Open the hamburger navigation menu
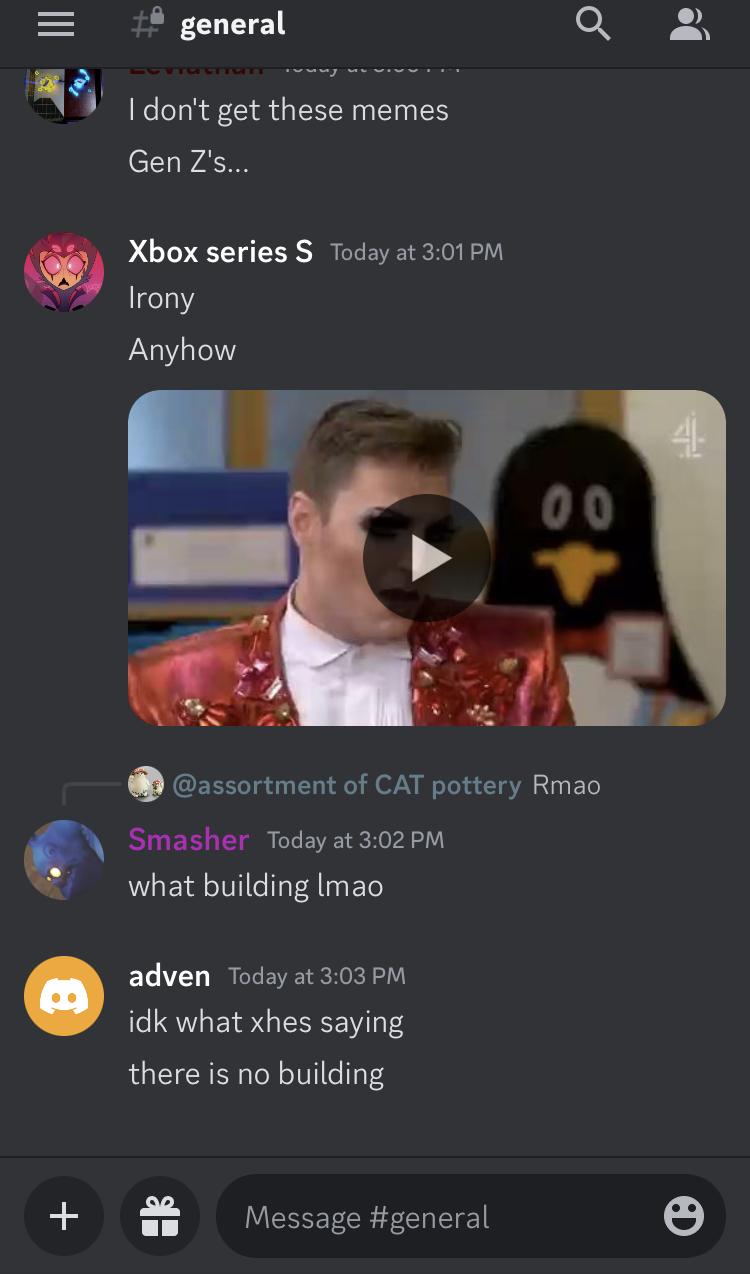The image size is (750, 1274). click(56, 24)
